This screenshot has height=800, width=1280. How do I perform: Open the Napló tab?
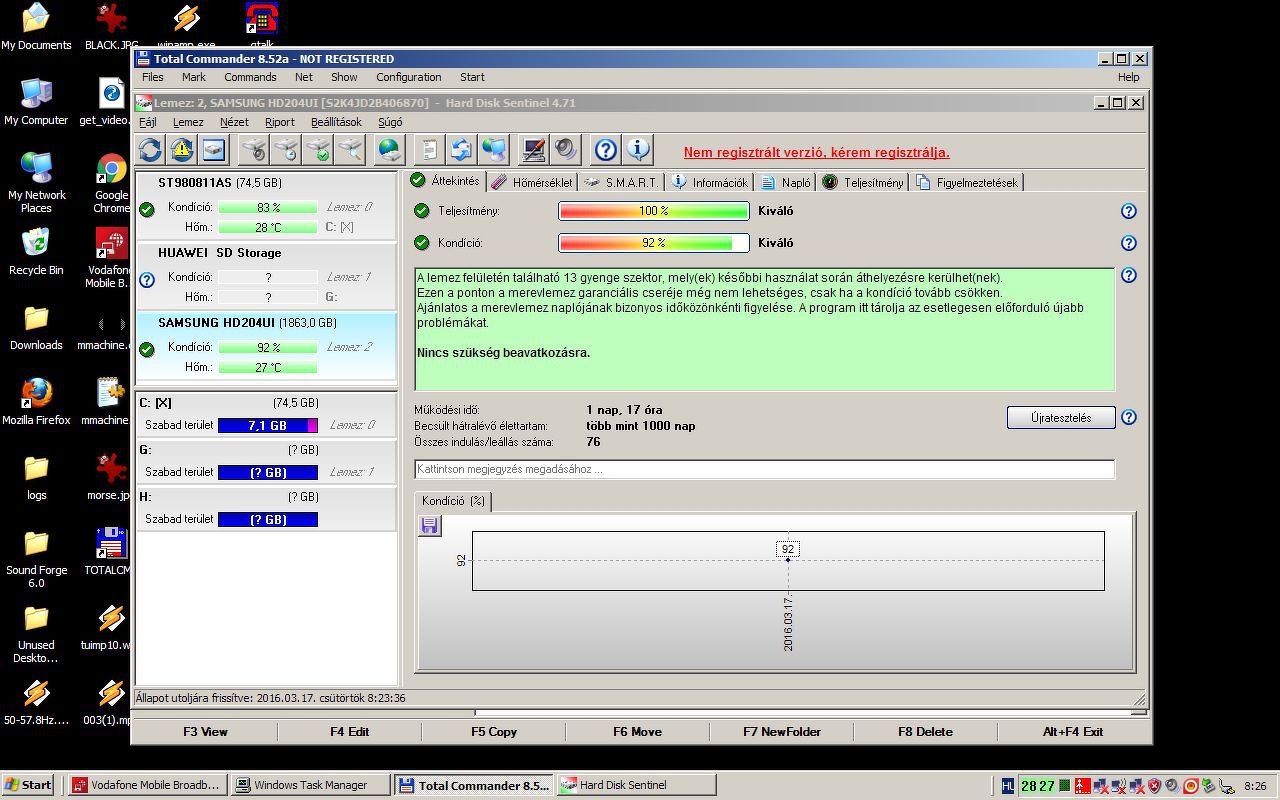[786, 182]
